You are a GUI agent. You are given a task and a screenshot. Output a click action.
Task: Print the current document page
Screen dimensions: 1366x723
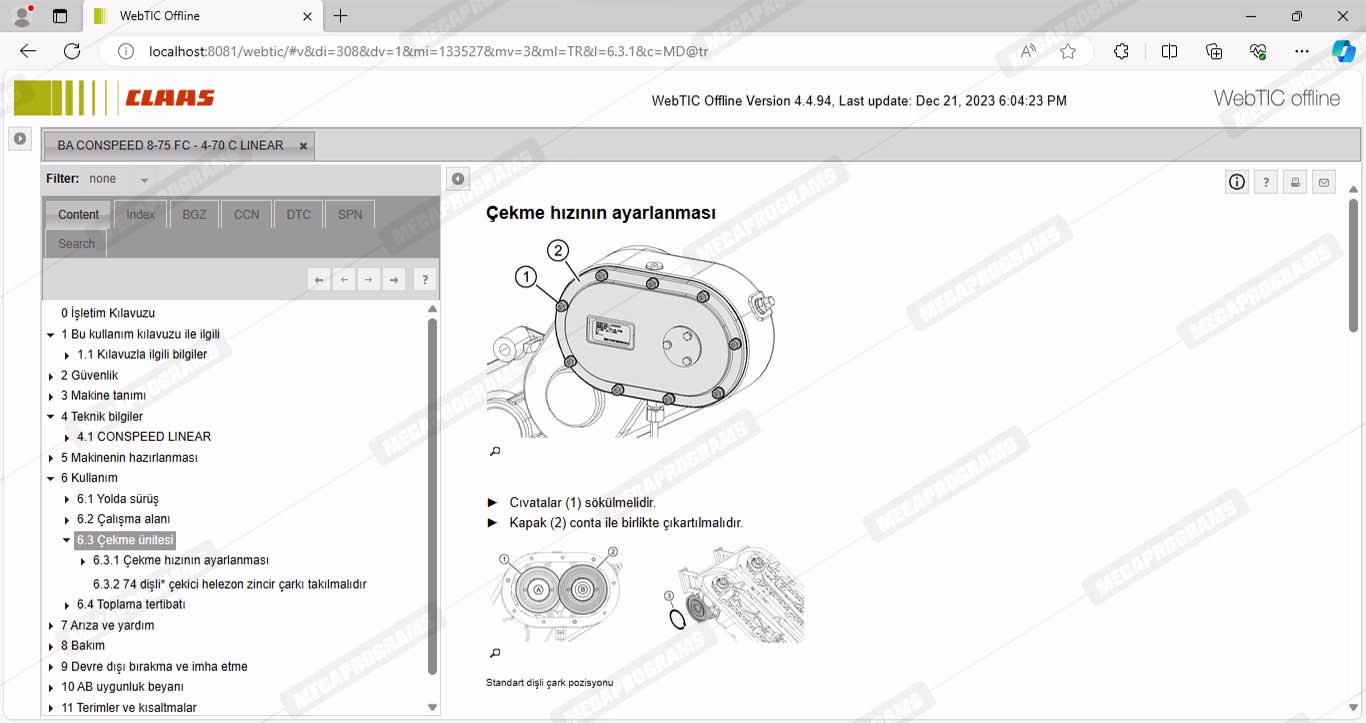1295,182
